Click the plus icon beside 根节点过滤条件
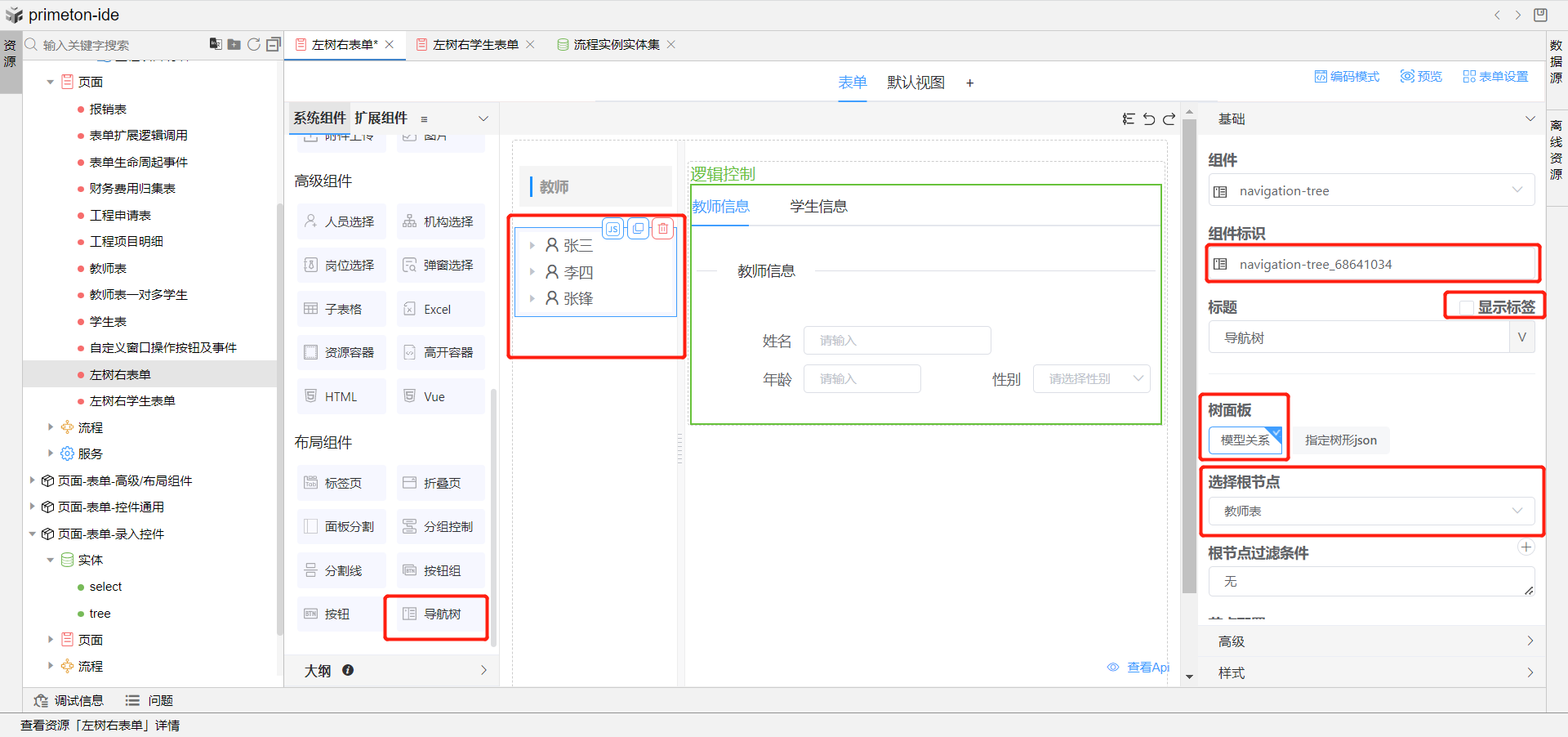The width and height of the screenshot is (1568, 737). [1526, 547]
